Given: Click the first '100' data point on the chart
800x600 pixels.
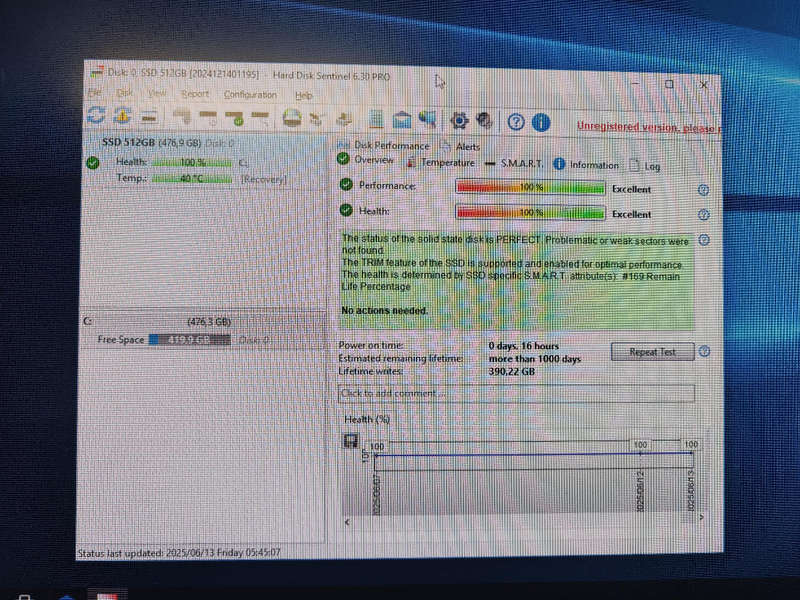Looking at the screenshot, I should [377, 447].
